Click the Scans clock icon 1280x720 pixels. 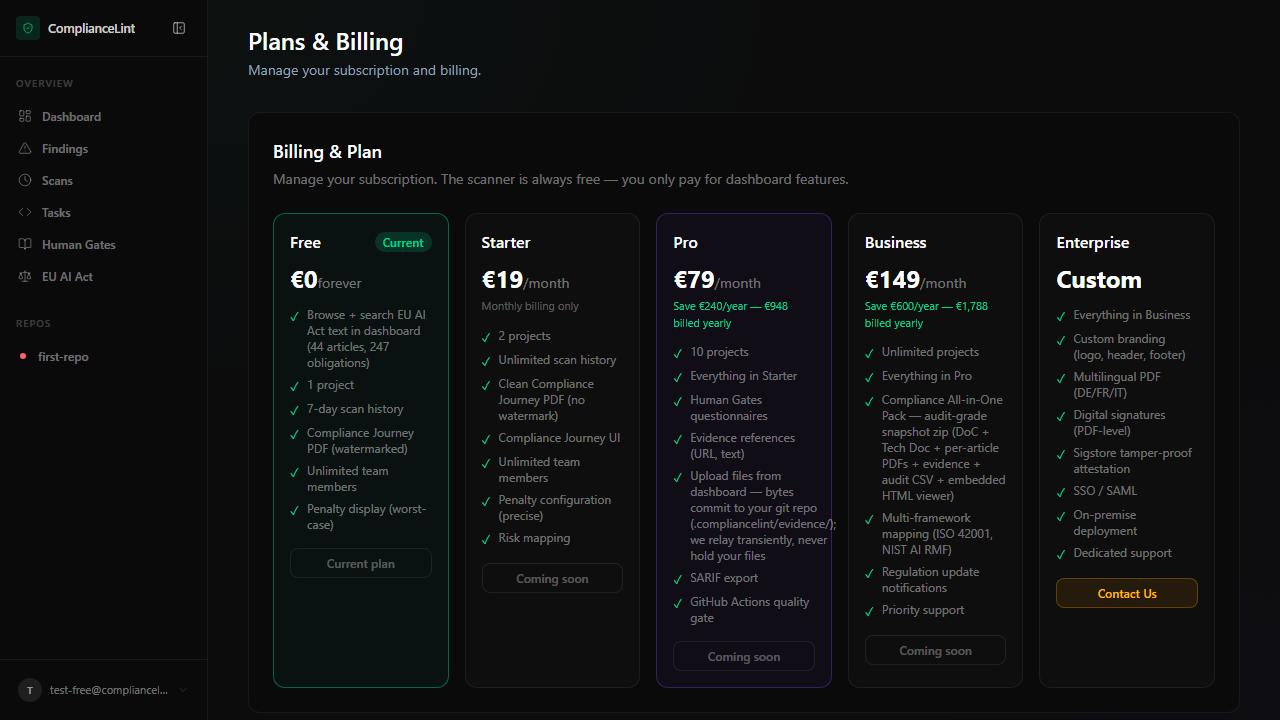[25, 181]
